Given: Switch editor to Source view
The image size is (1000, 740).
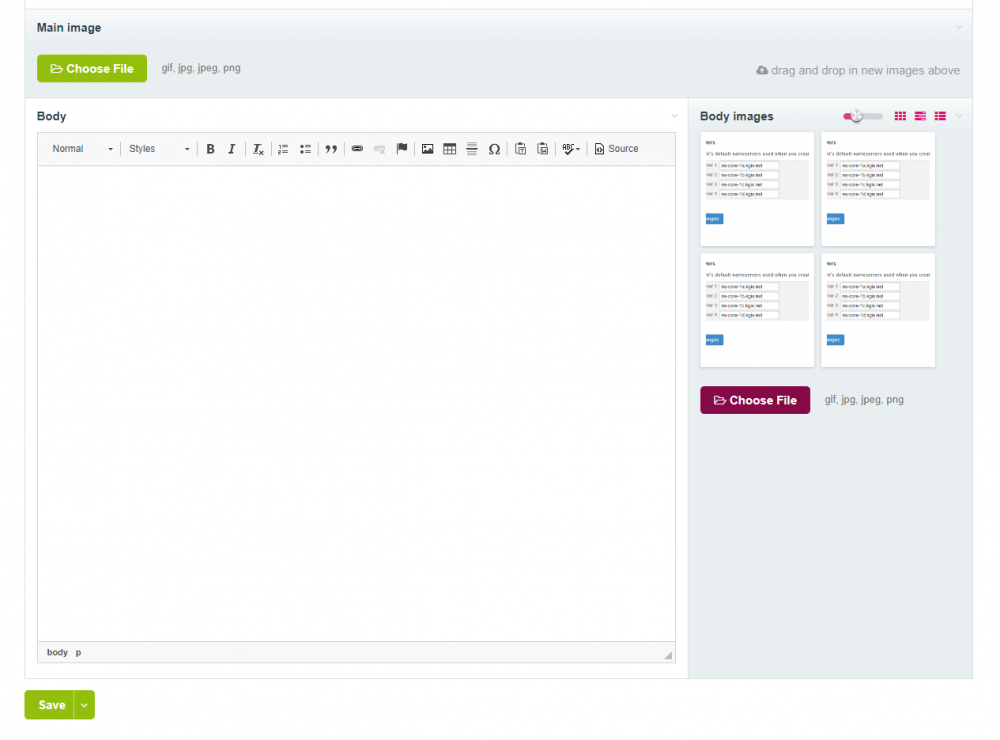Looking at the screenshot, I should pos(616,149).
